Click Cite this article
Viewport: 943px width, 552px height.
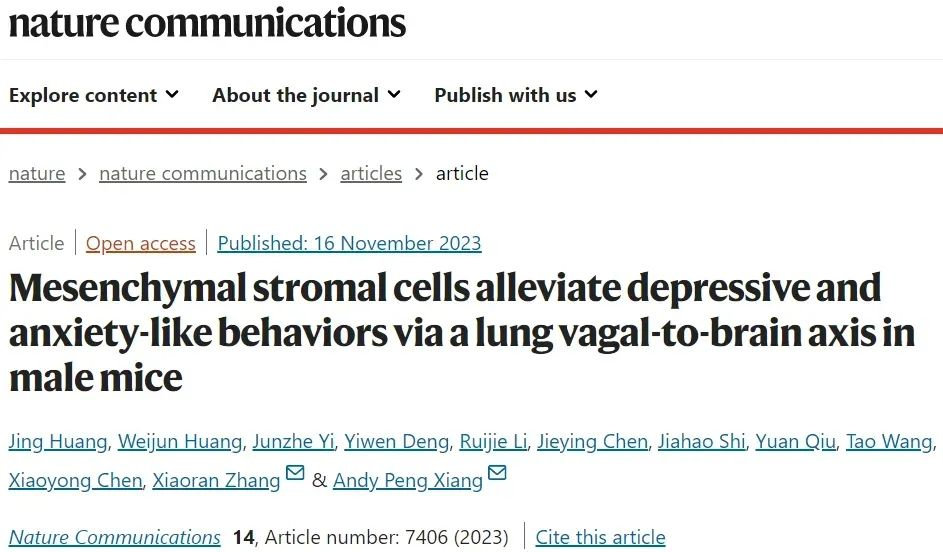pyautogui.click(x=600, y=537)
